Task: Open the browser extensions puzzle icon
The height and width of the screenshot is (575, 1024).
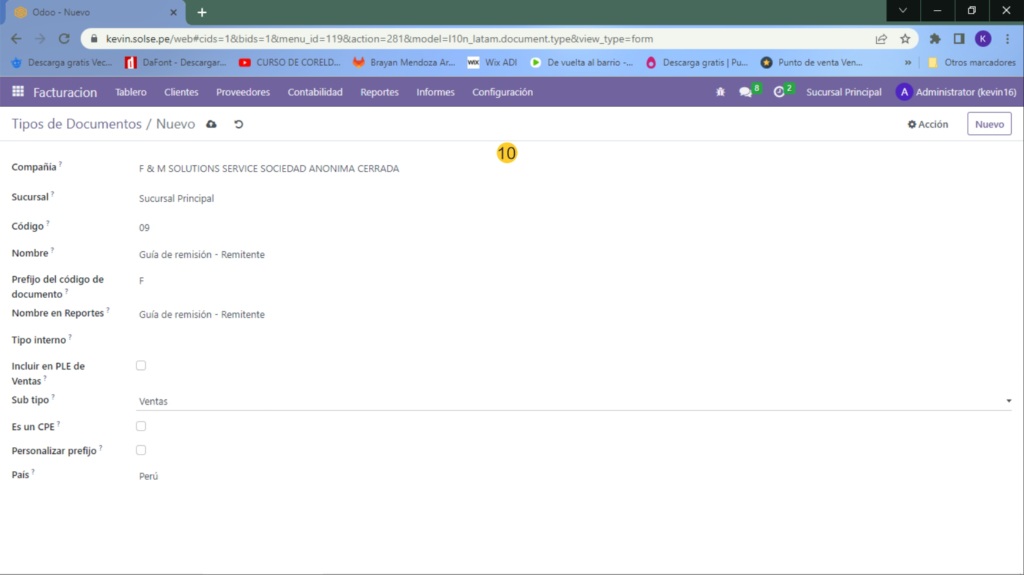Action: (935, 39)
